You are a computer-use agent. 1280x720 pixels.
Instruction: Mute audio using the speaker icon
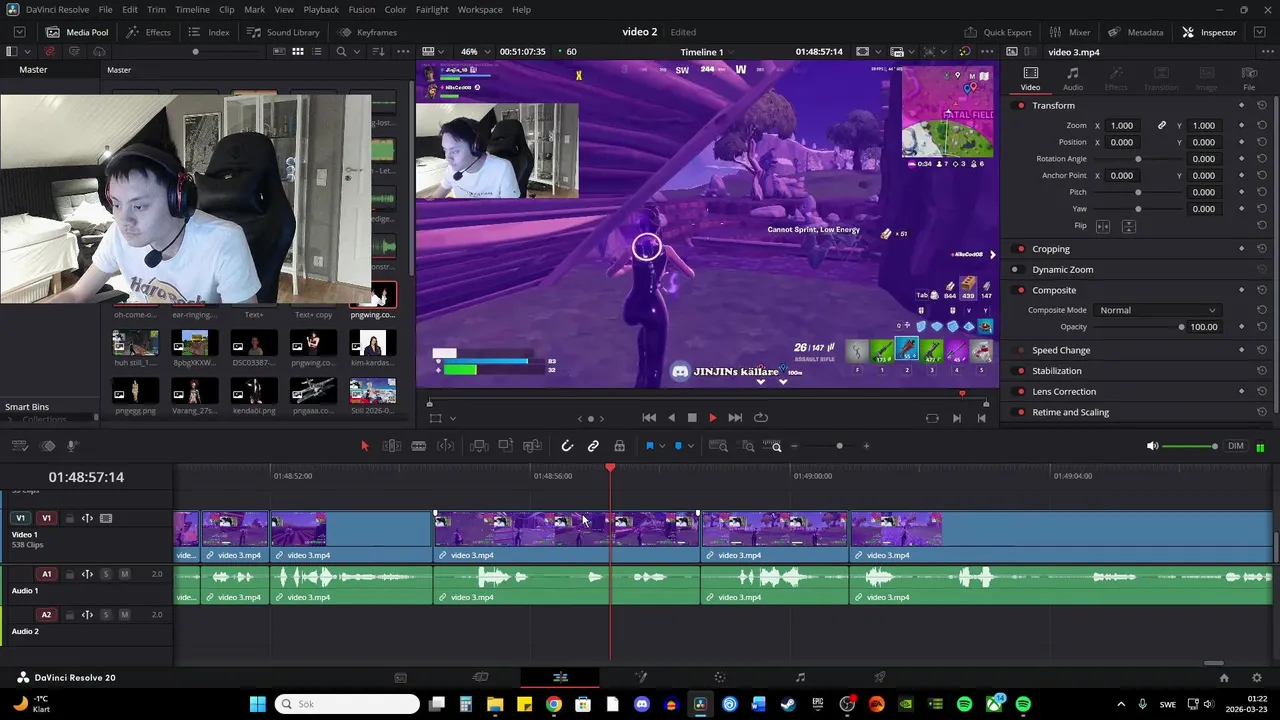[1152, 446]
